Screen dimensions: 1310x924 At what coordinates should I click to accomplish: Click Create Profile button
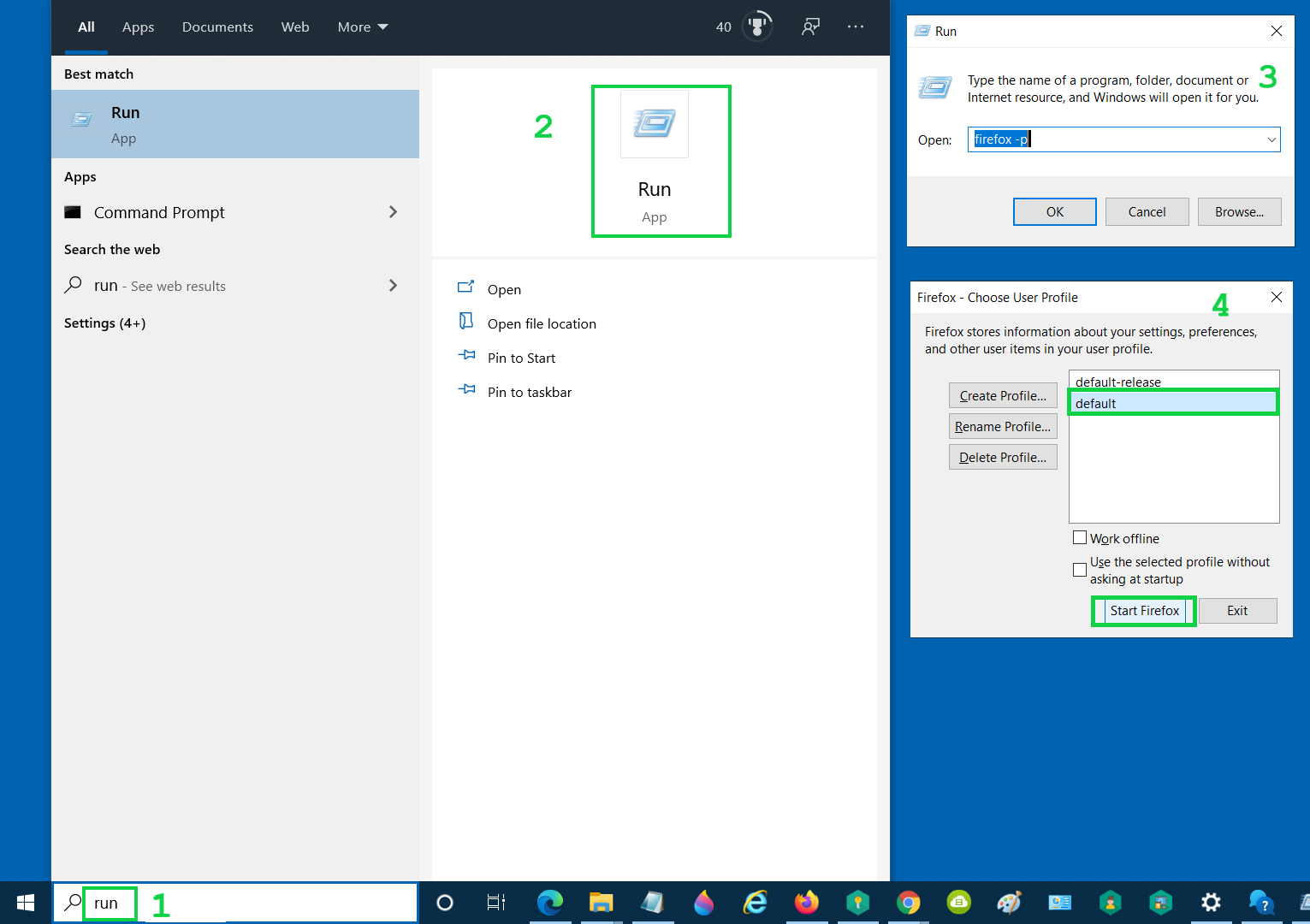click(1003, 396)
